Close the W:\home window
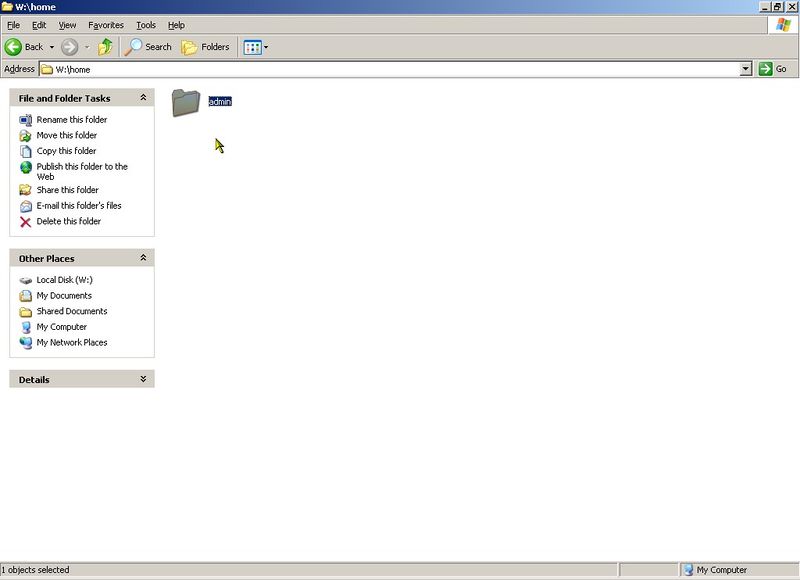800x580 pixels. click(791, 7)
